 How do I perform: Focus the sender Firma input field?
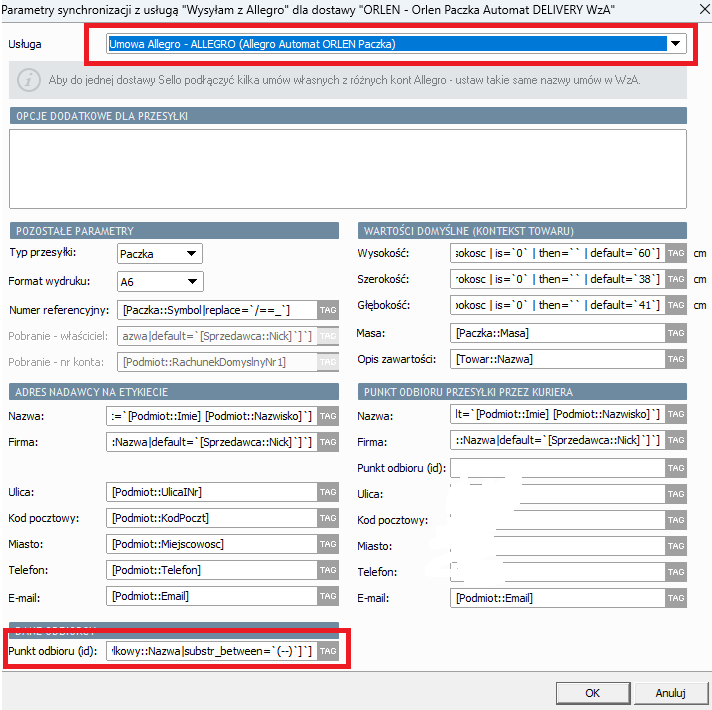[x=212, y=442]
